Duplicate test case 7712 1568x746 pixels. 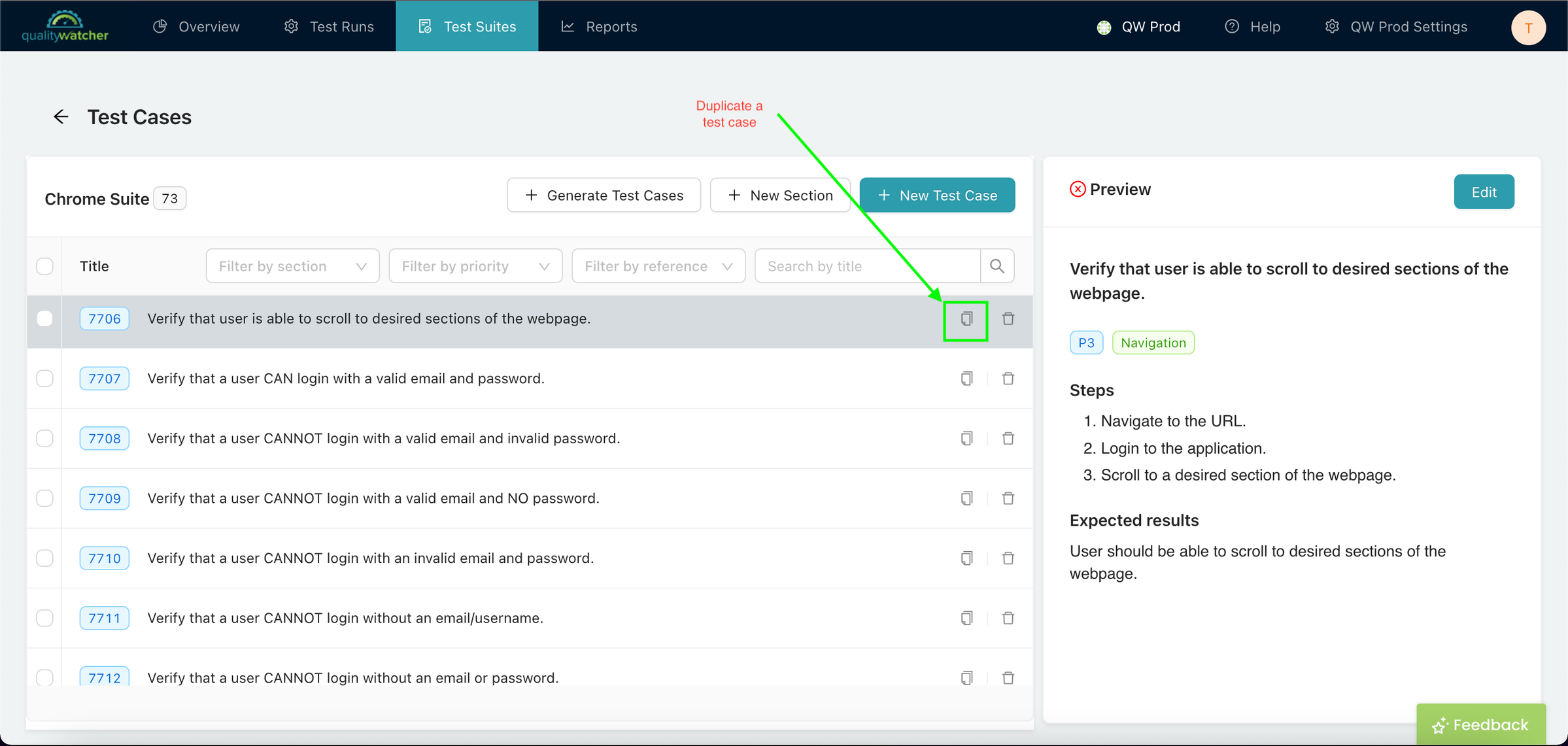[x=966, y=678]
